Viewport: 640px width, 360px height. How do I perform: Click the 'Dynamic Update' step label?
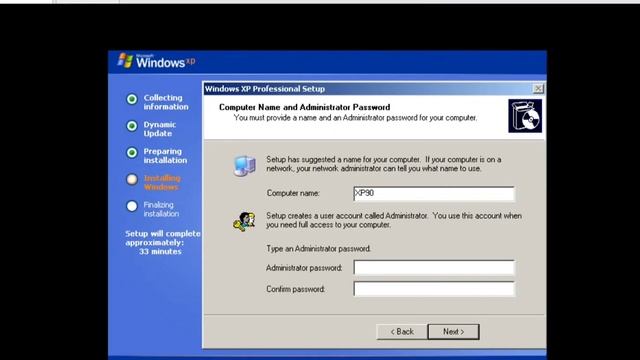(160, 129)
